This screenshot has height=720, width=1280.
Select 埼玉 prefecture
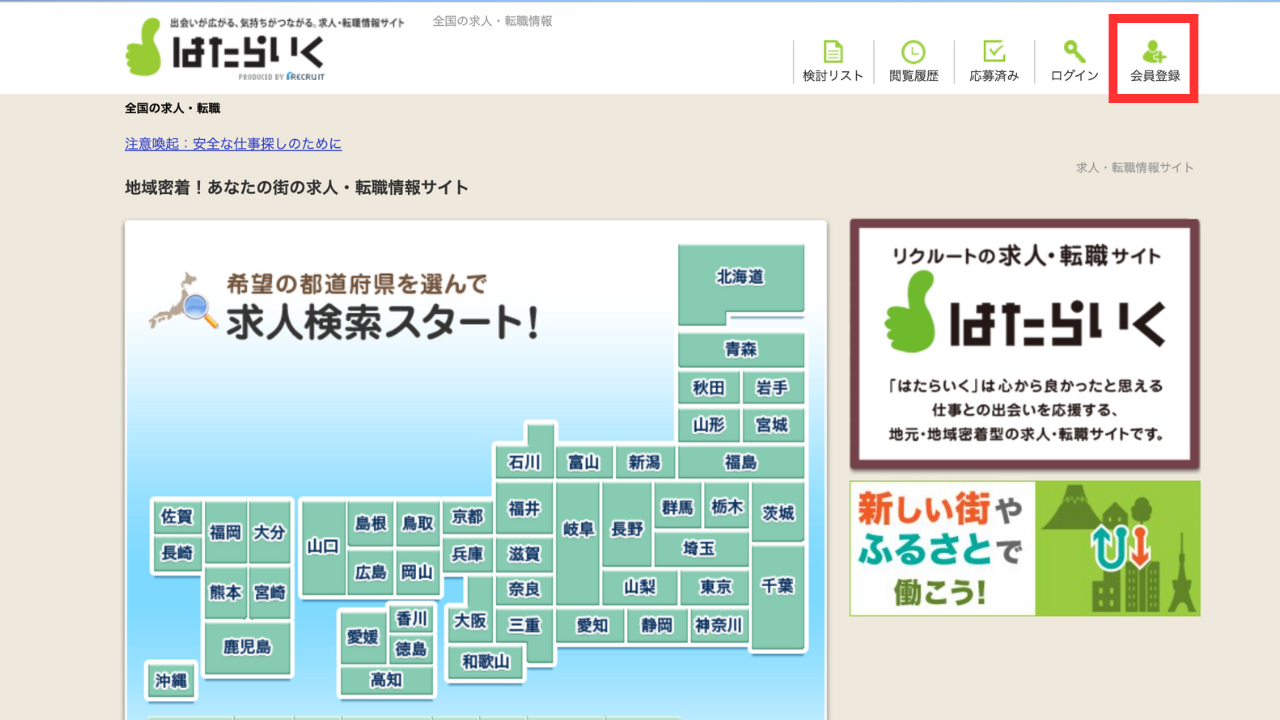point(700,549)
